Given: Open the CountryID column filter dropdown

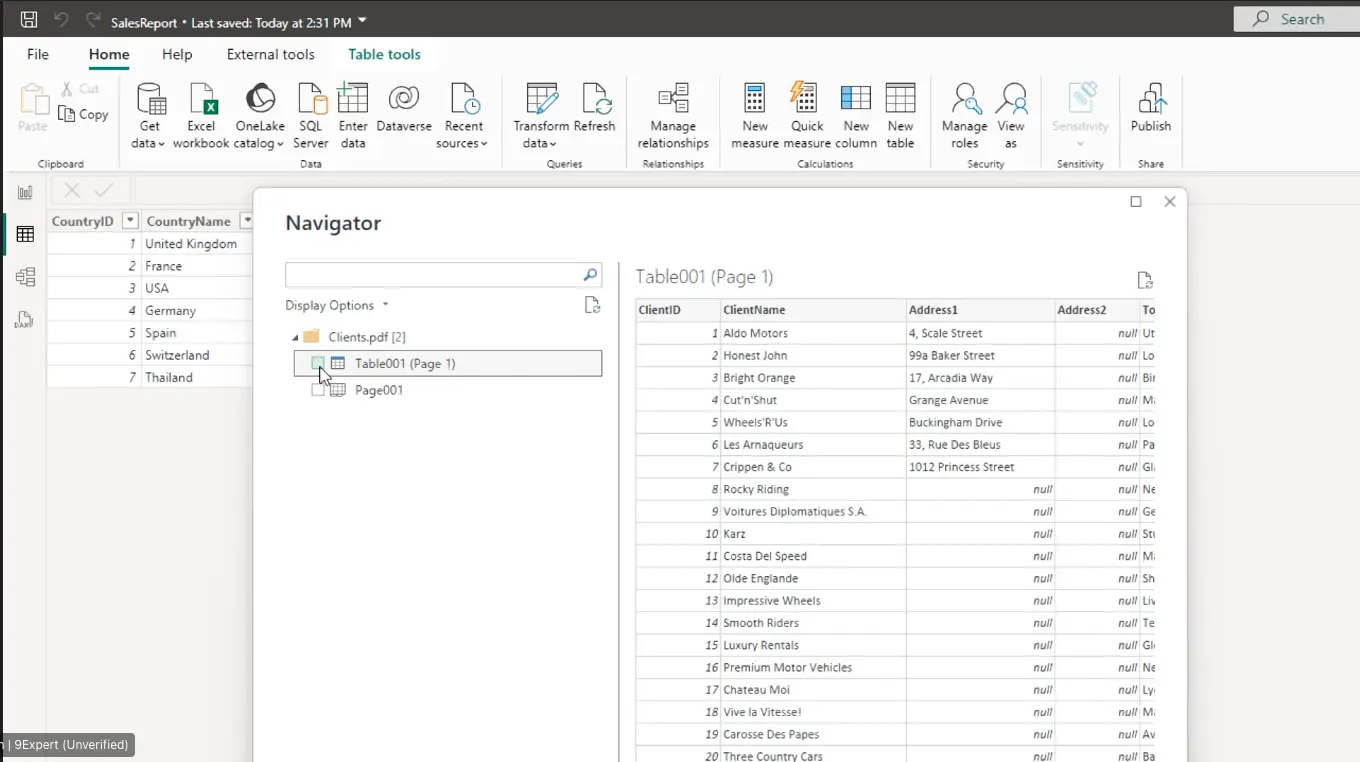Looking at the screenshot, I should click(x=129, y=221).
